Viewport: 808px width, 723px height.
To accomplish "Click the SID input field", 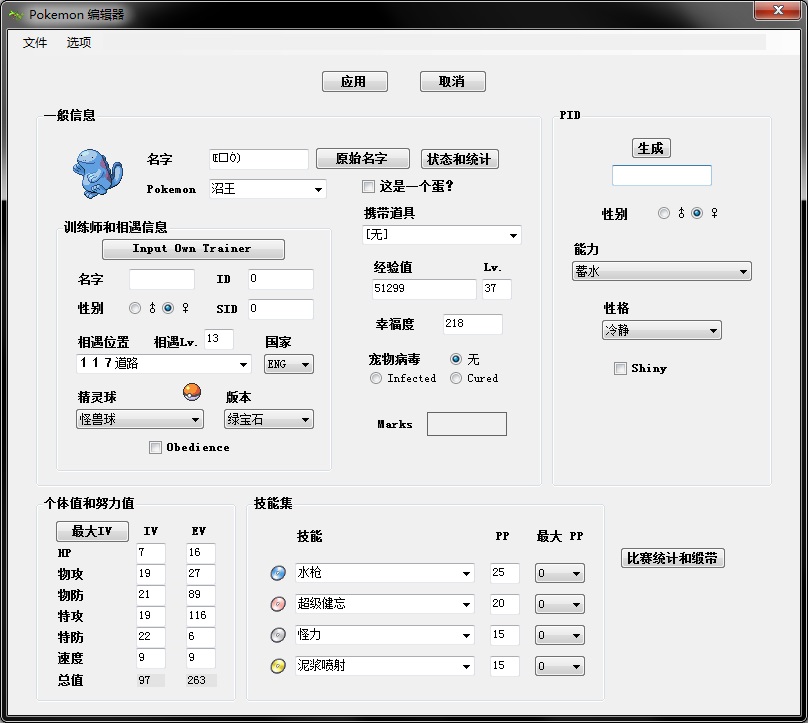I will [x=281, y=309].
